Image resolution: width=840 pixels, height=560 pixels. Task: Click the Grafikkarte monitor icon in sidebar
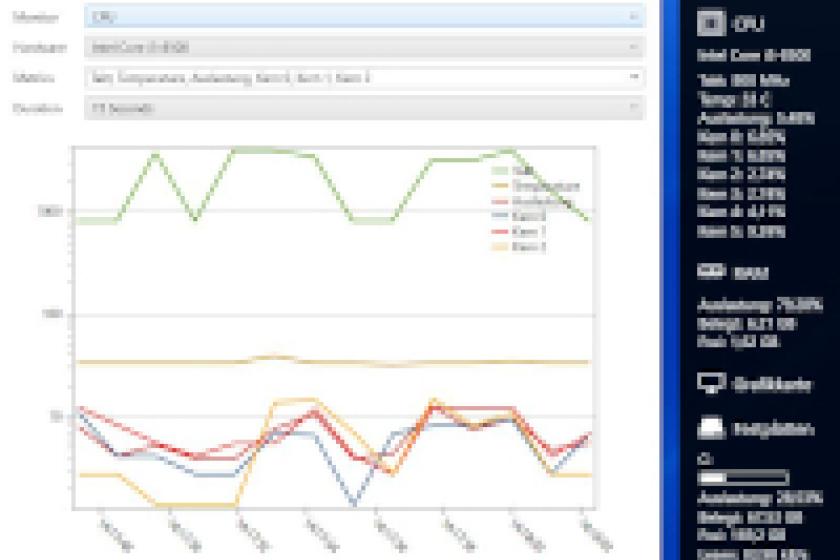click(x=711, y=384)
